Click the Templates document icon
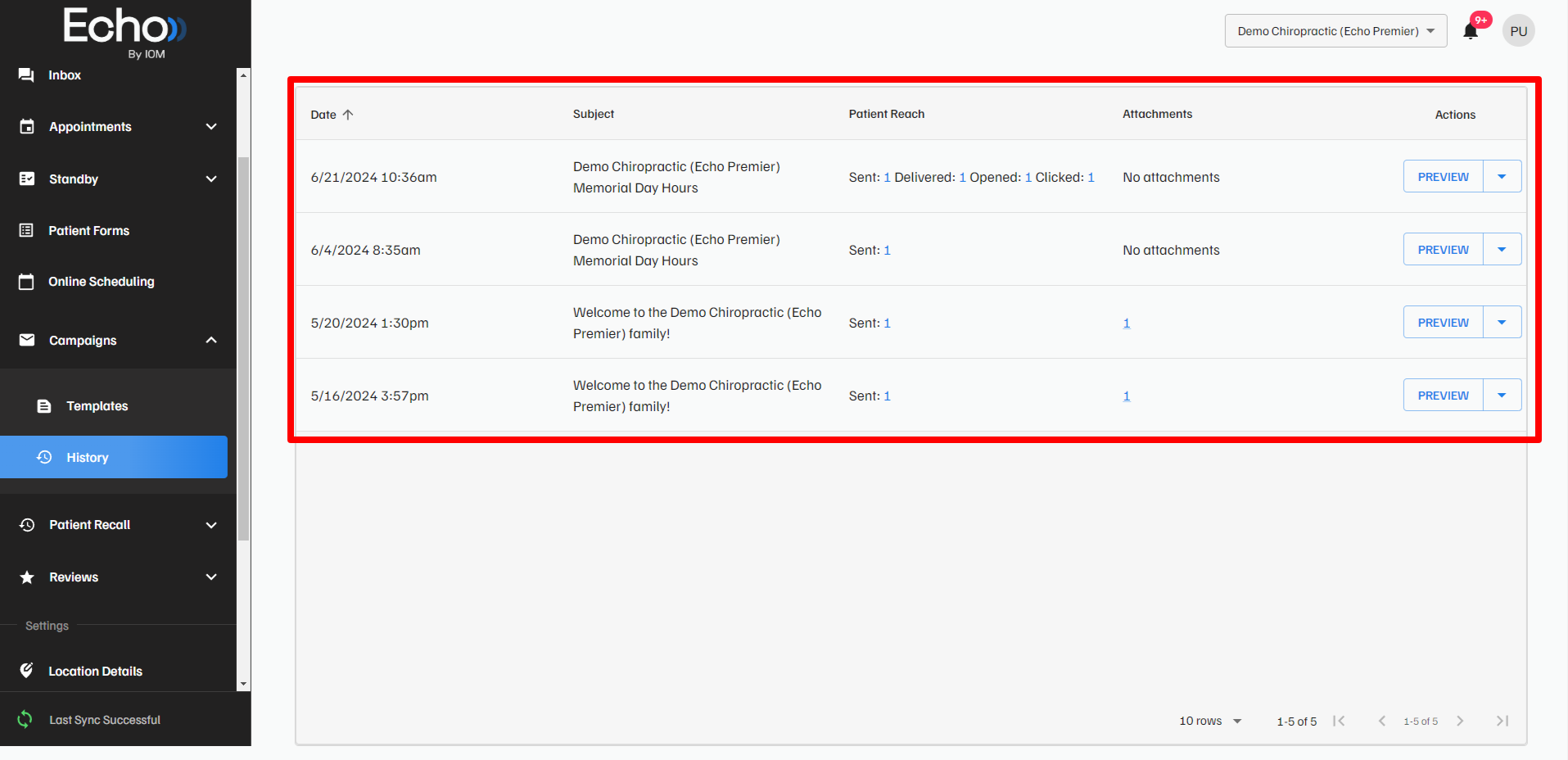The width and height of the screenshot is (1568, 760). [x=44, y=405]
